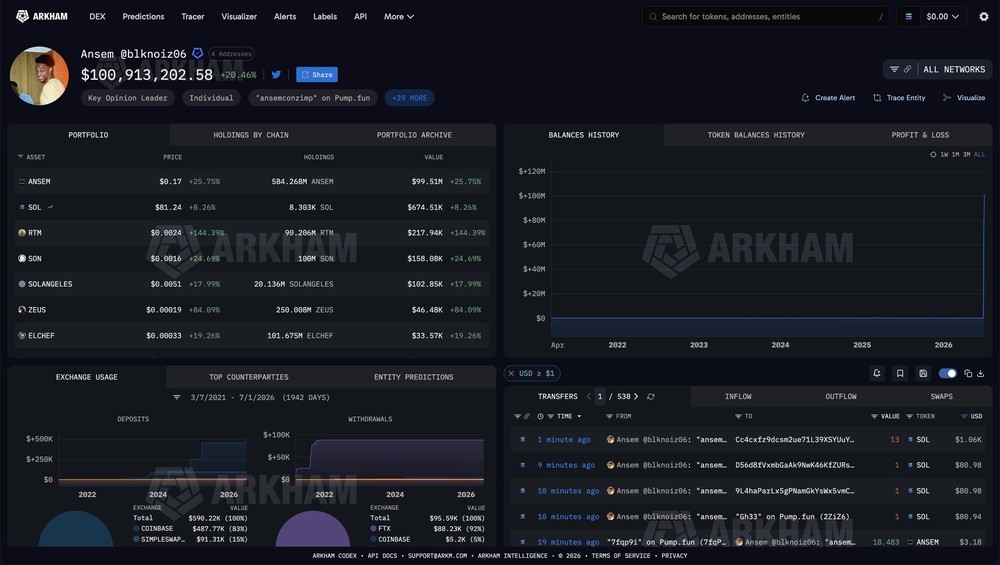Switch to TOKEN BALANCES HISTORY tab
The width and height of the screenshot is (1000, 565).
tap(756, 135)
